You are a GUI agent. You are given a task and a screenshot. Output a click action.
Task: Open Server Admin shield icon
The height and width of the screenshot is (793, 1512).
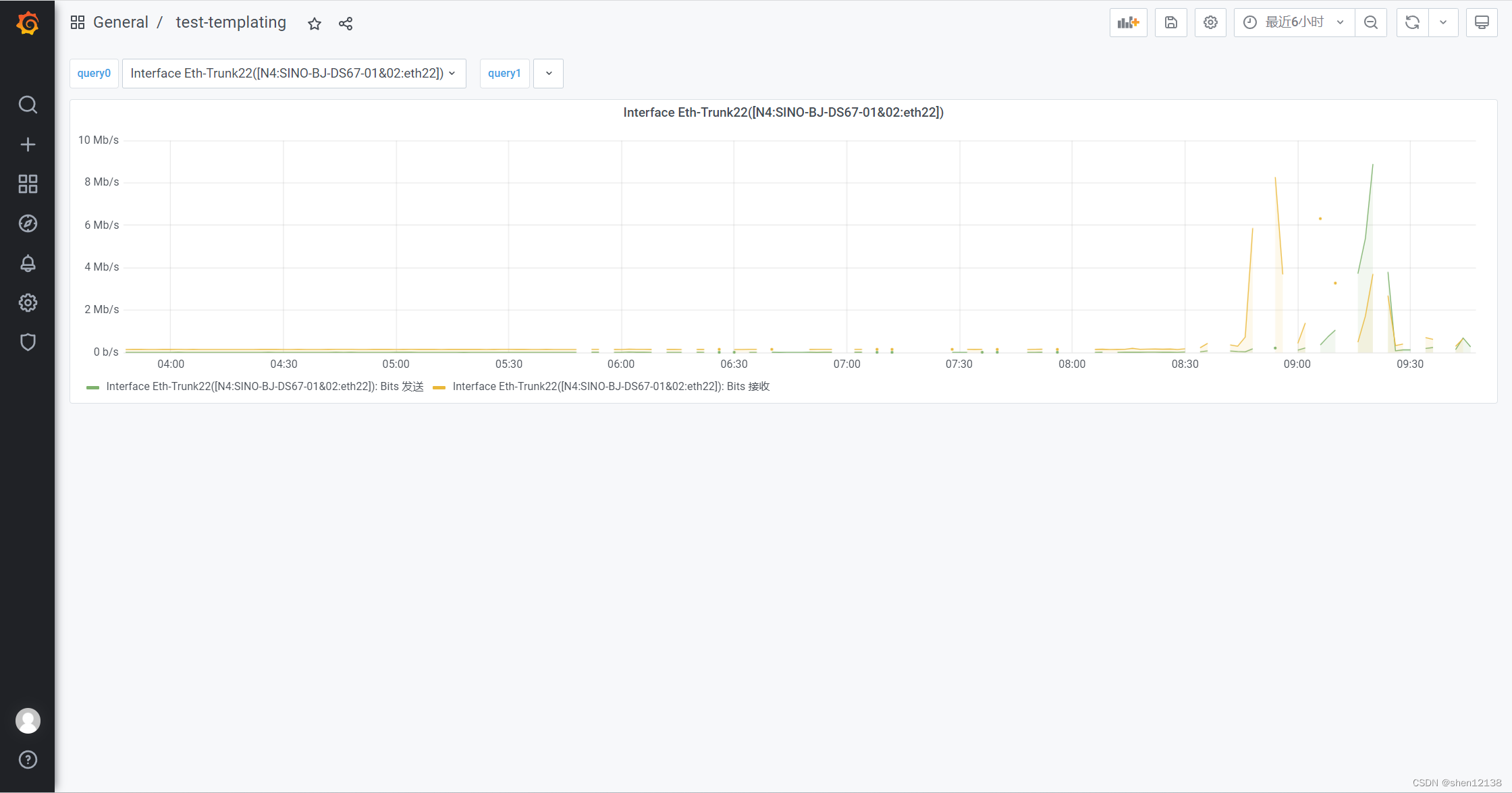coord(28,342)
